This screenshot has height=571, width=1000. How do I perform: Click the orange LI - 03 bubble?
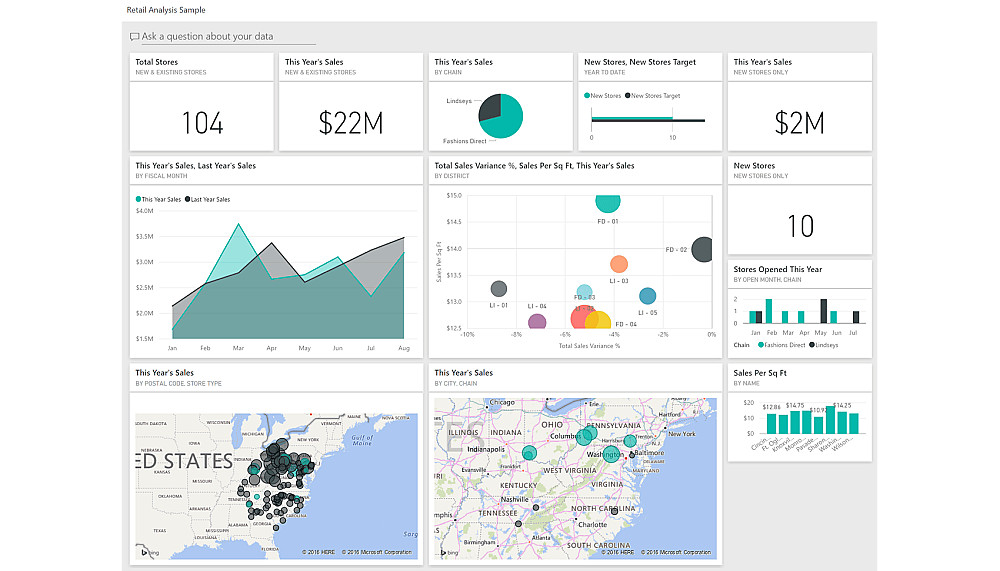pos(619,263)
